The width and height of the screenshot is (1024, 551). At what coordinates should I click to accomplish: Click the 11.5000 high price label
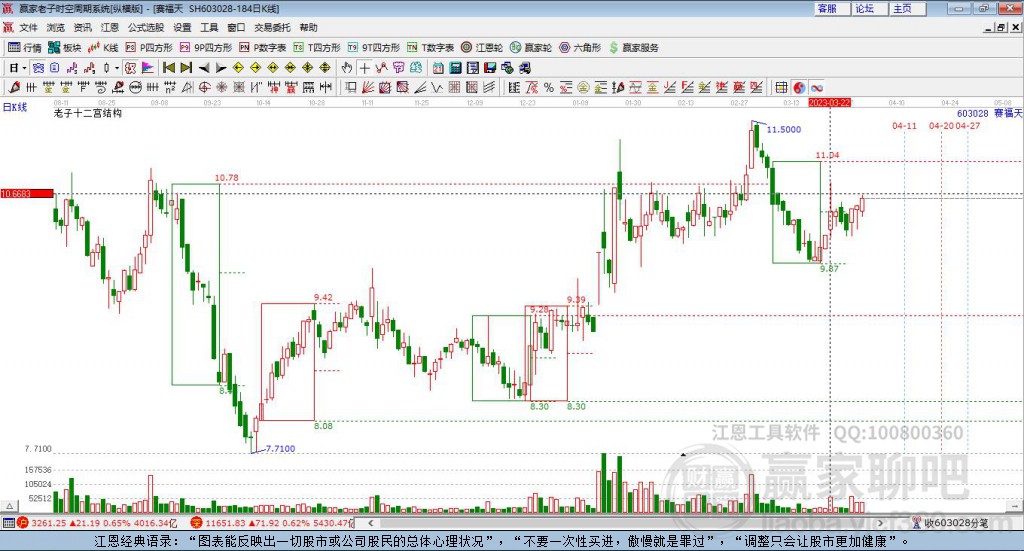(x=784, y=129)
